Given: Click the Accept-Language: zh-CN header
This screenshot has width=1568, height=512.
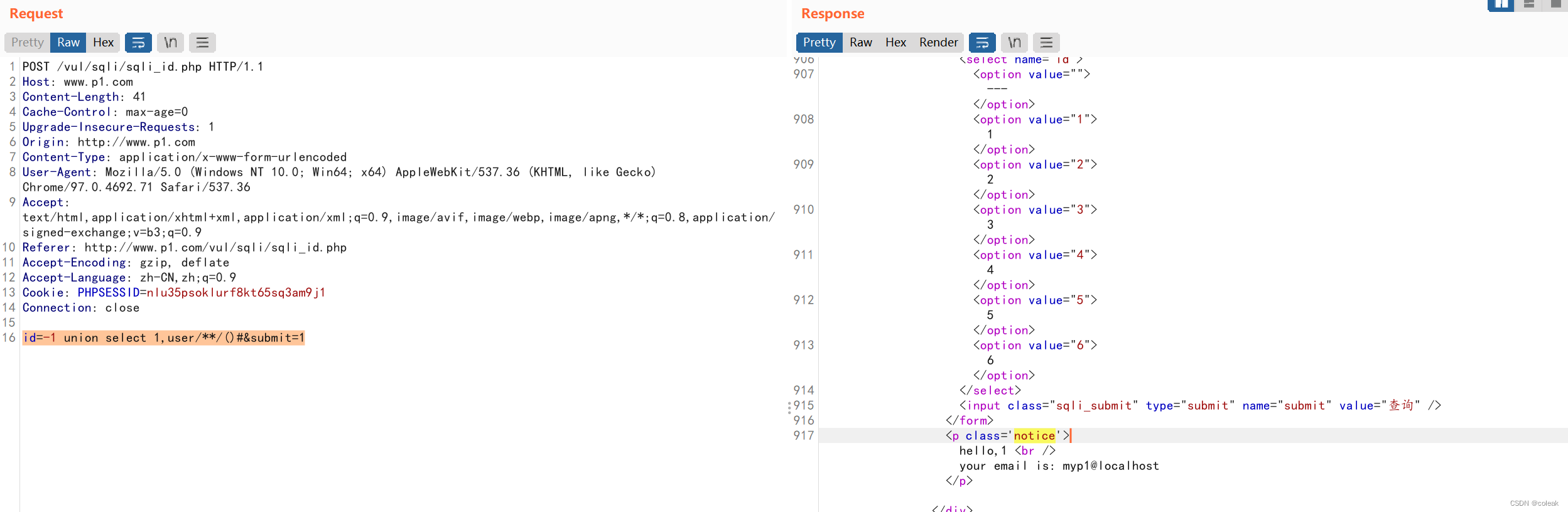Looking at the screenshot, I should [x=129, y=277].
